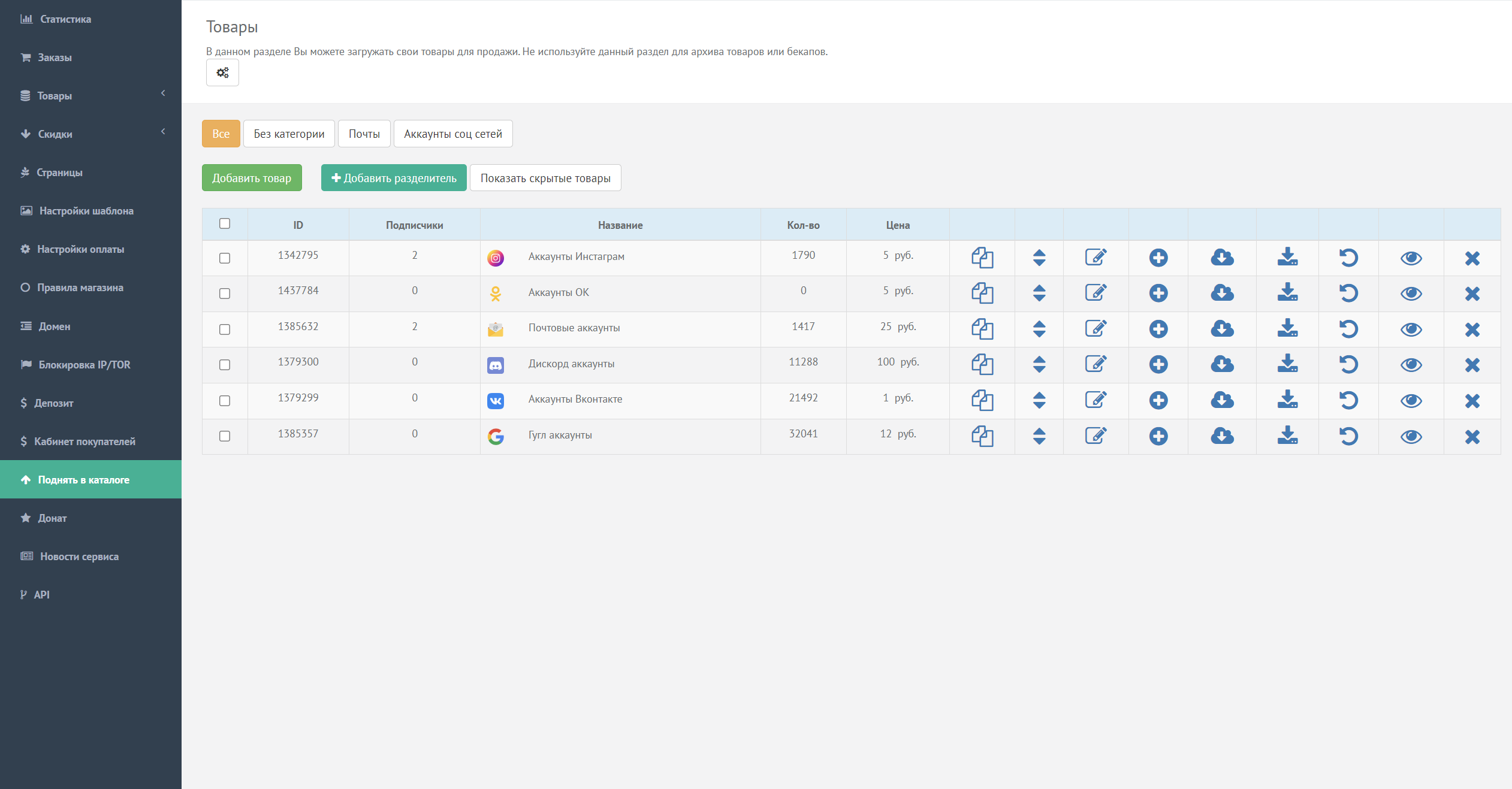Check the box for product 1379300

tap(225, 365)
